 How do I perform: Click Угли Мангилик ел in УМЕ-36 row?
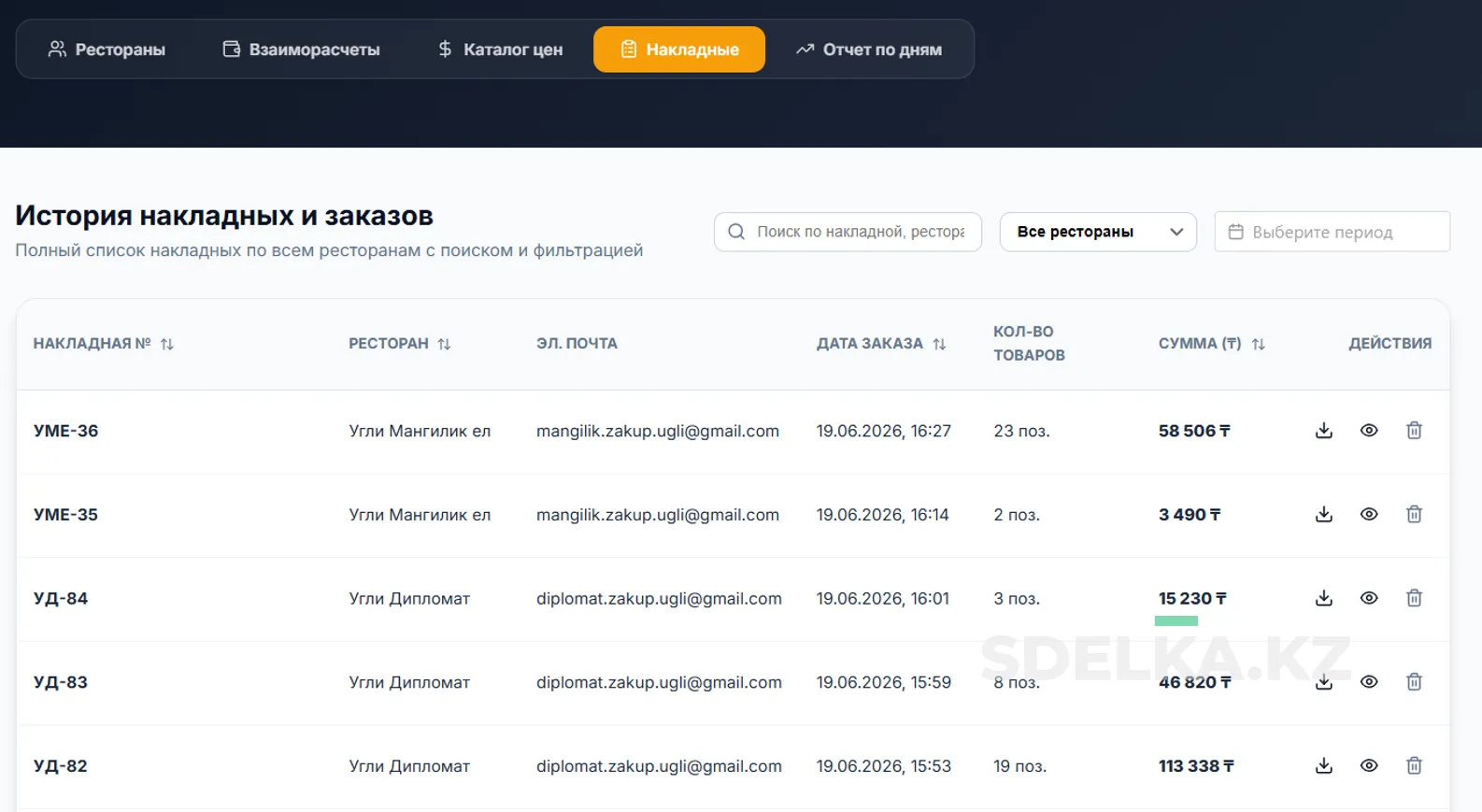420,431
